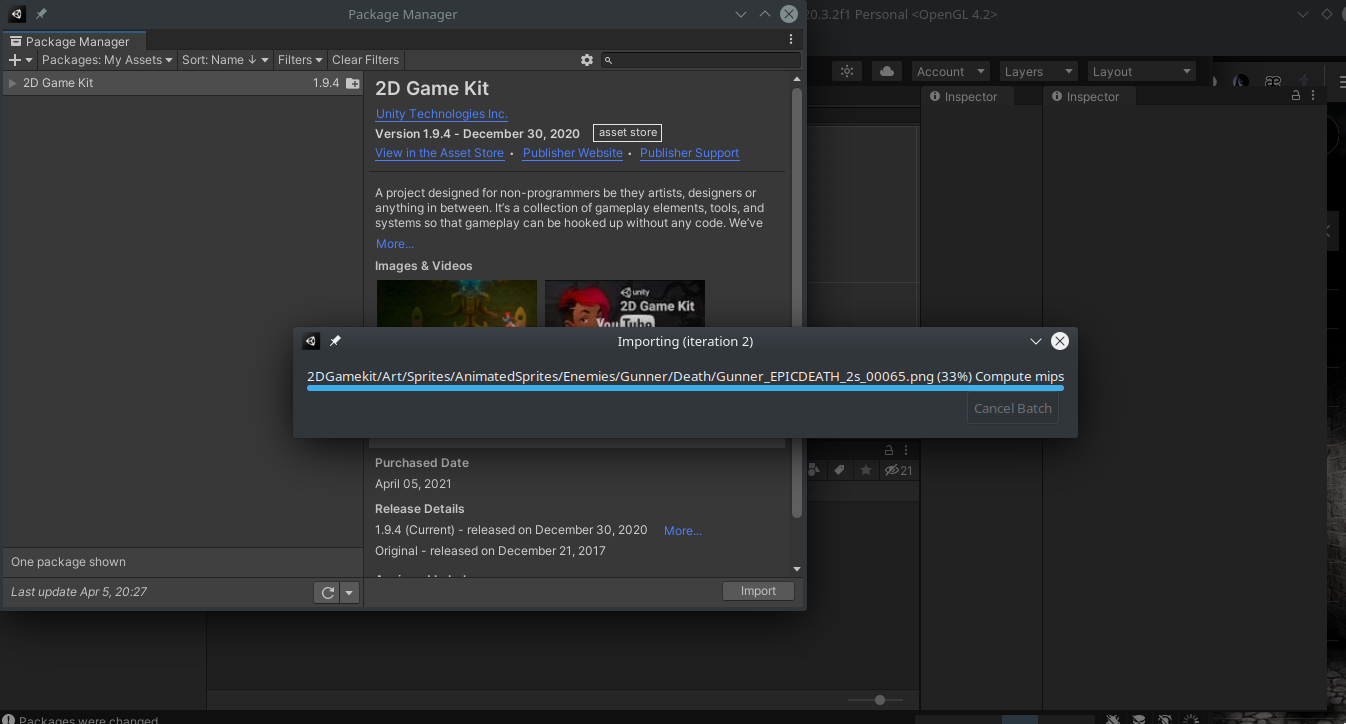Search by type shapes icon in Project panel
This screenshot has height=724, width=1346.
tap(814, 470)
